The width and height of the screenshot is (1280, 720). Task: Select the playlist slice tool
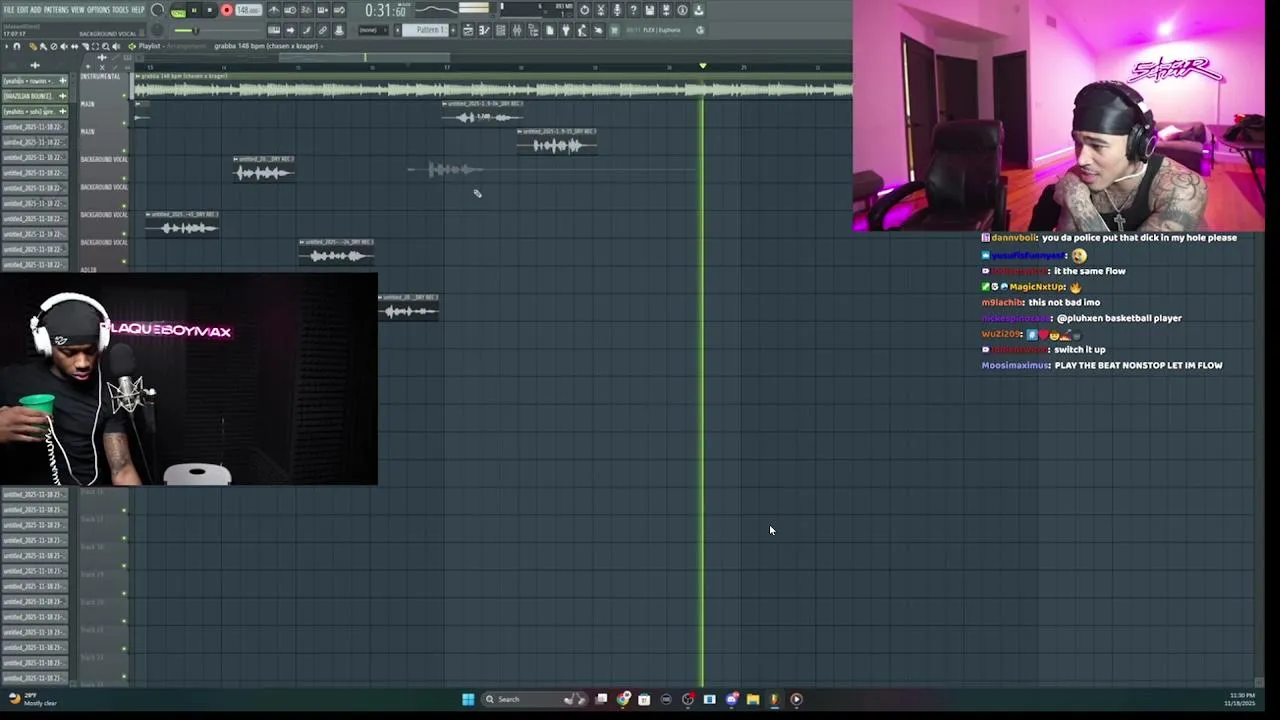pos(86,46)
